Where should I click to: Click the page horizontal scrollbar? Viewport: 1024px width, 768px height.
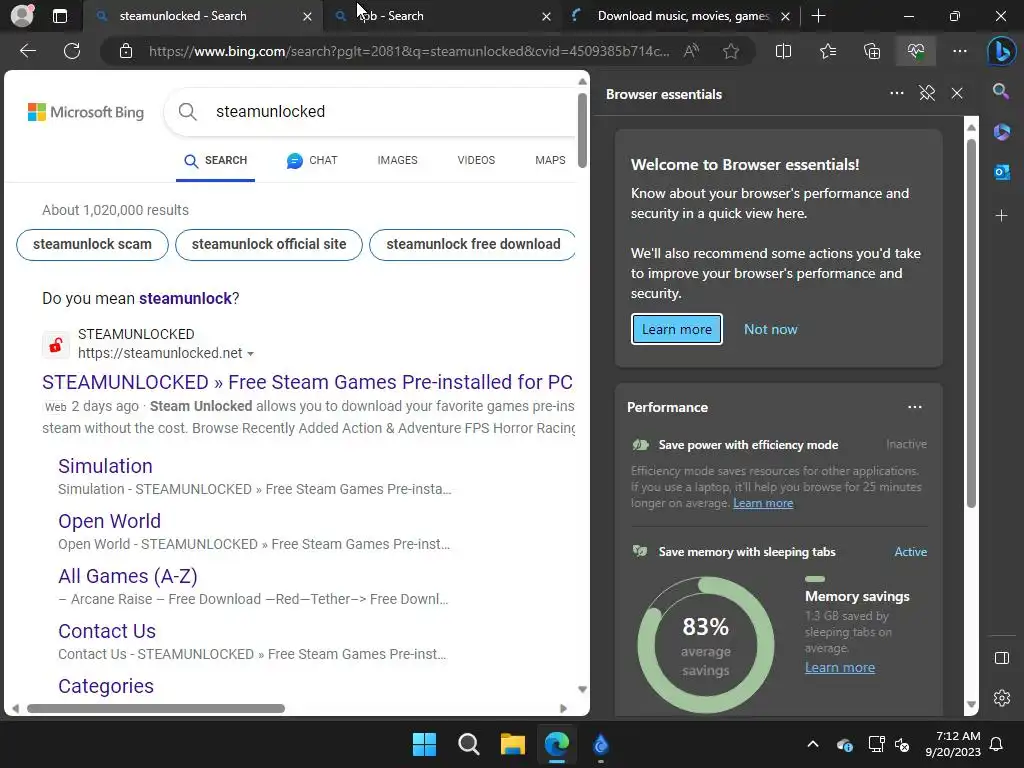point(156,709)
